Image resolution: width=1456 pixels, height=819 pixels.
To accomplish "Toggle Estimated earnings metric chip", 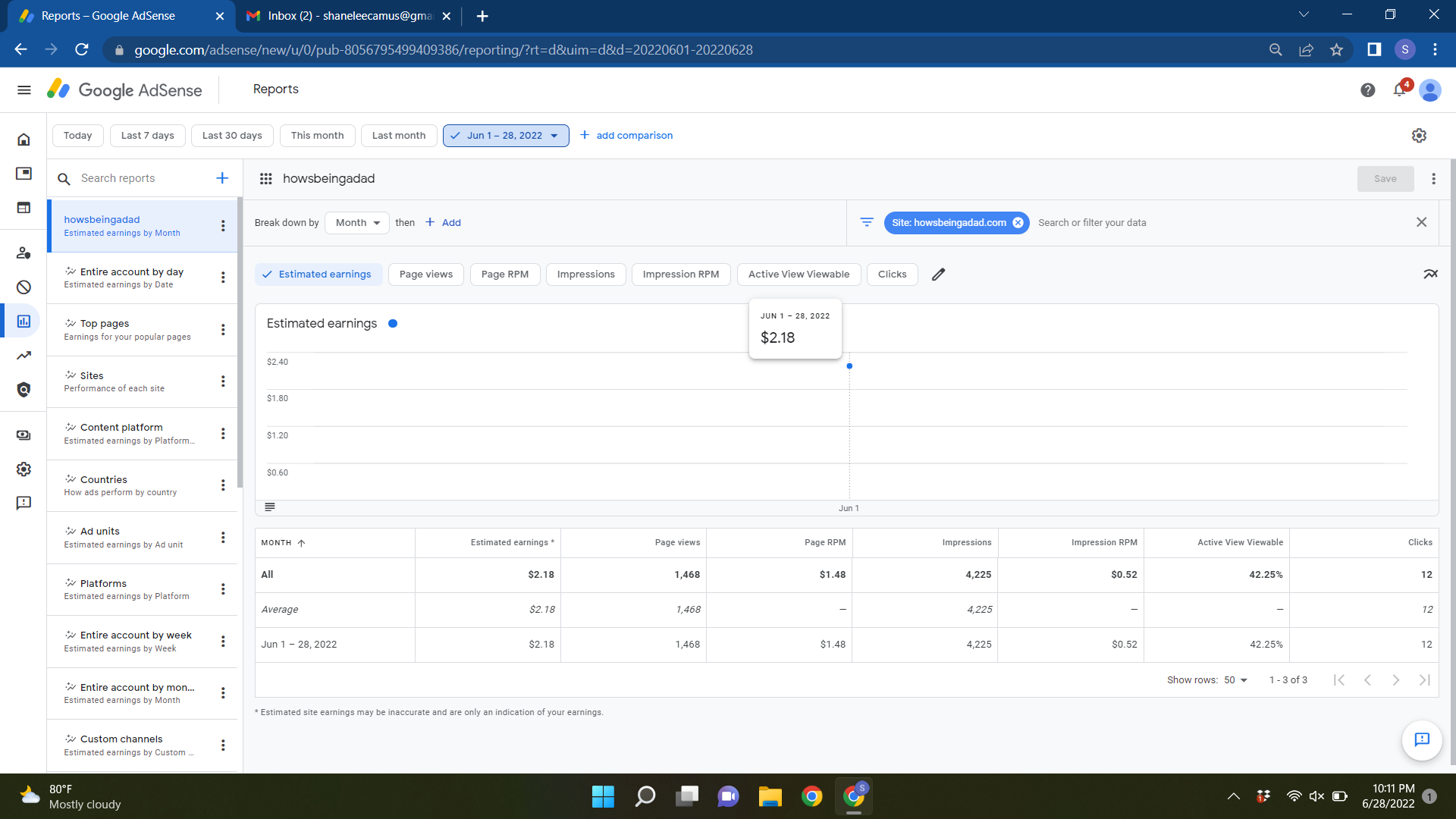I will [x=318, y=275].
